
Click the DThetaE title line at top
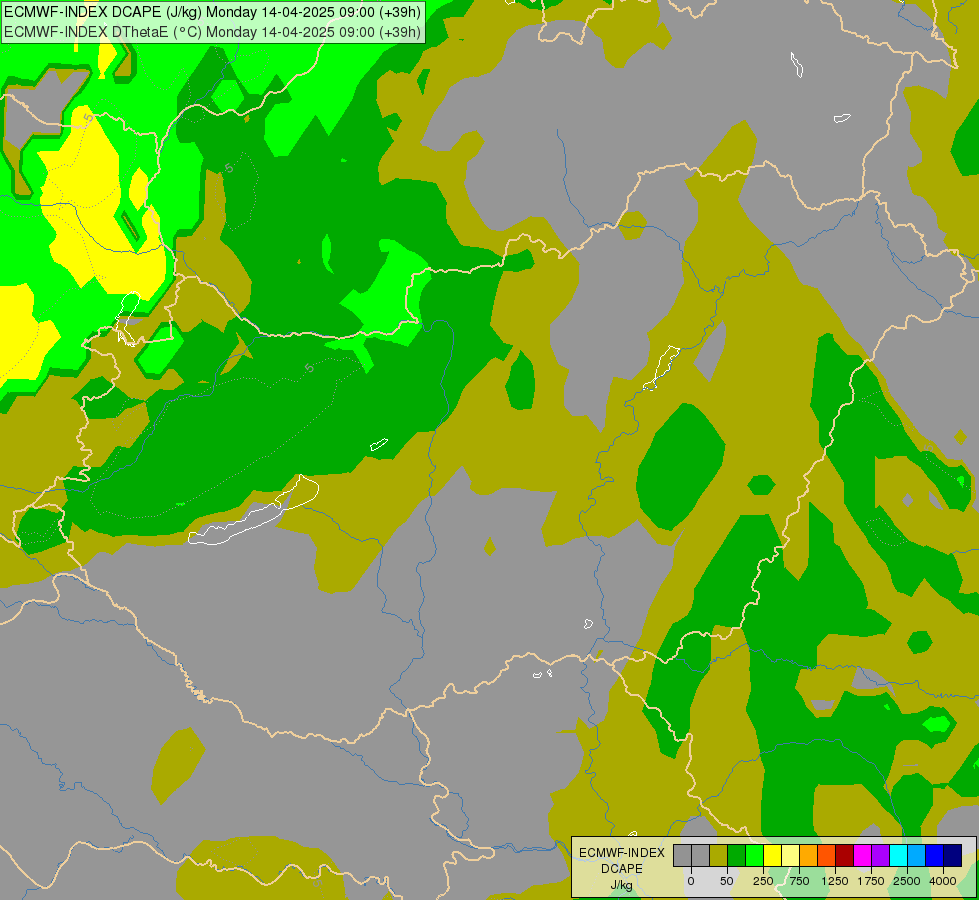coord(213,32)
